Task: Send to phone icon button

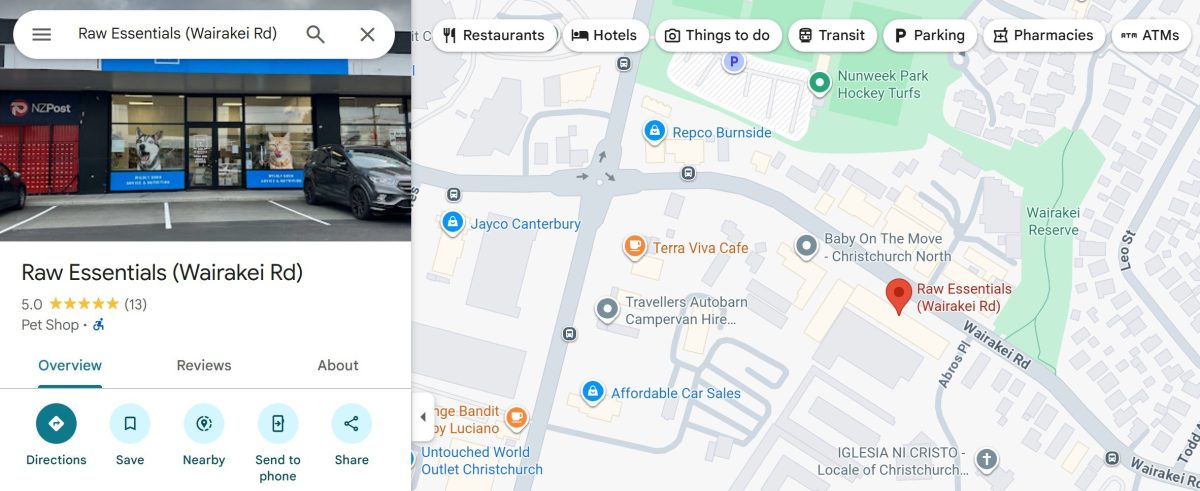Action: click(278, 423)
